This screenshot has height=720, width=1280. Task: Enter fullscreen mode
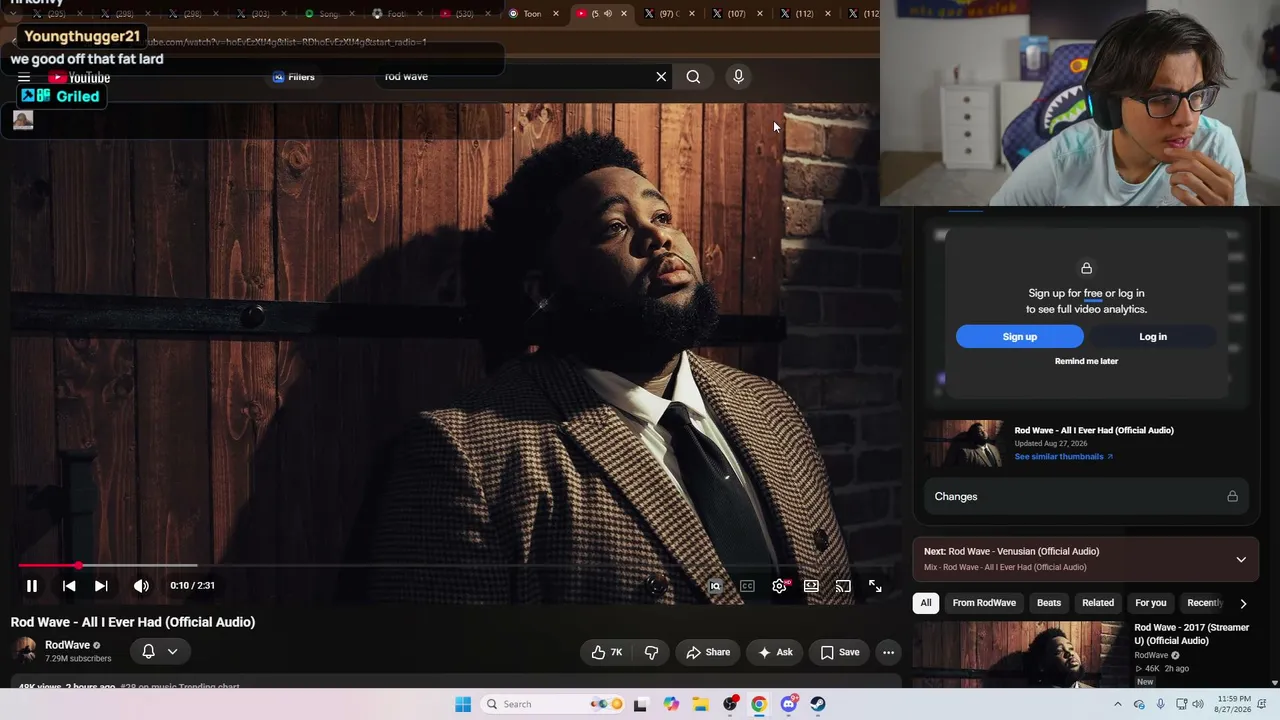(875, 586)
